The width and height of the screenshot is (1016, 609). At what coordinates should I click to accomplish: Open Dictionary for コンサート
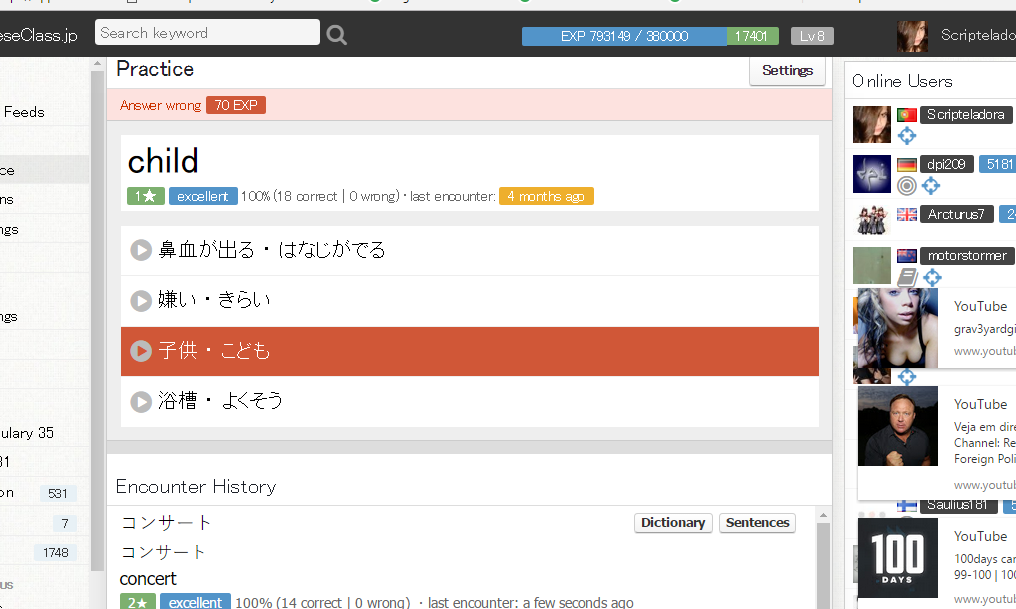[x=672, y=523]
